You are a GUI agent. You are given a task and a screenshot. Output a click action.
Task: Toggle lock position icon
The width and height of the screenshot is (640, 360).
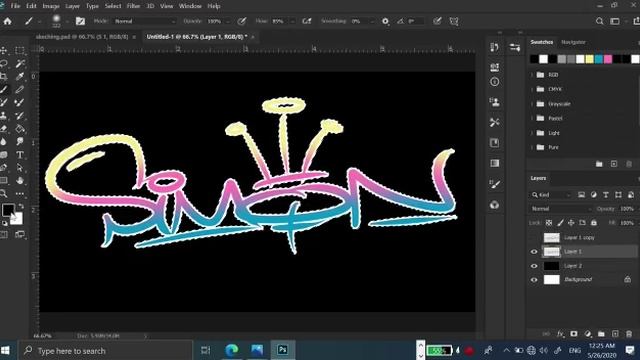pyautogui.click(x=571, y=223)
